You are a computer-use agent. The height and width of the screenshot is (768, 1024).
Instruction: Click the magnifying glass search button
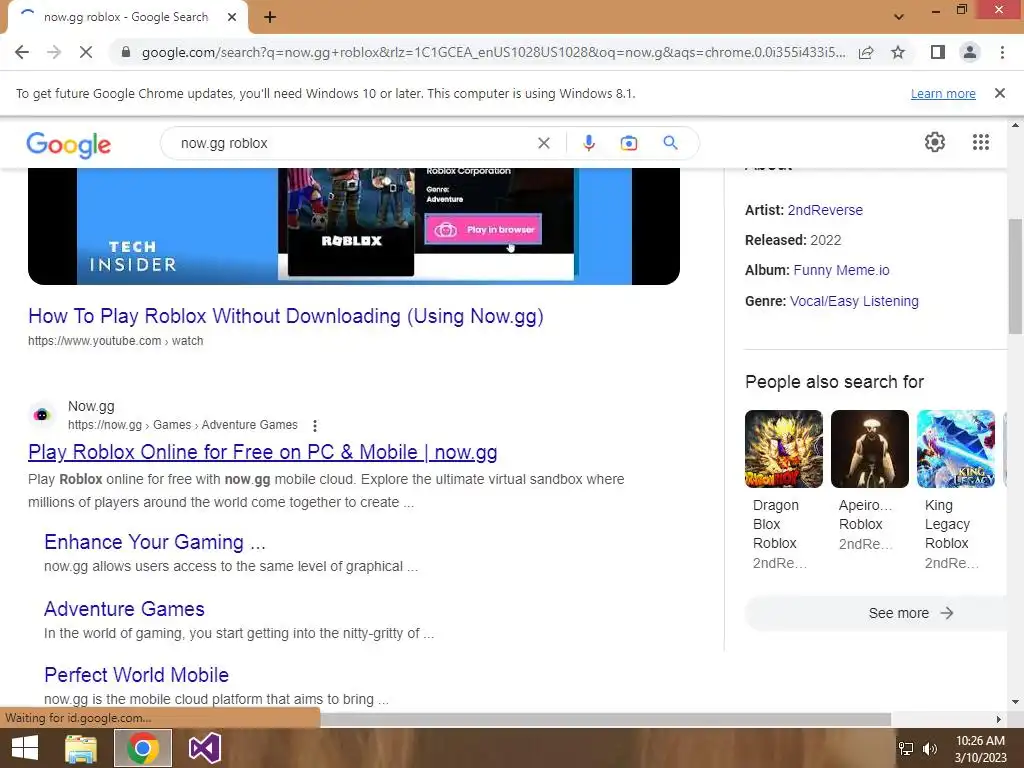tap(671, 142)
